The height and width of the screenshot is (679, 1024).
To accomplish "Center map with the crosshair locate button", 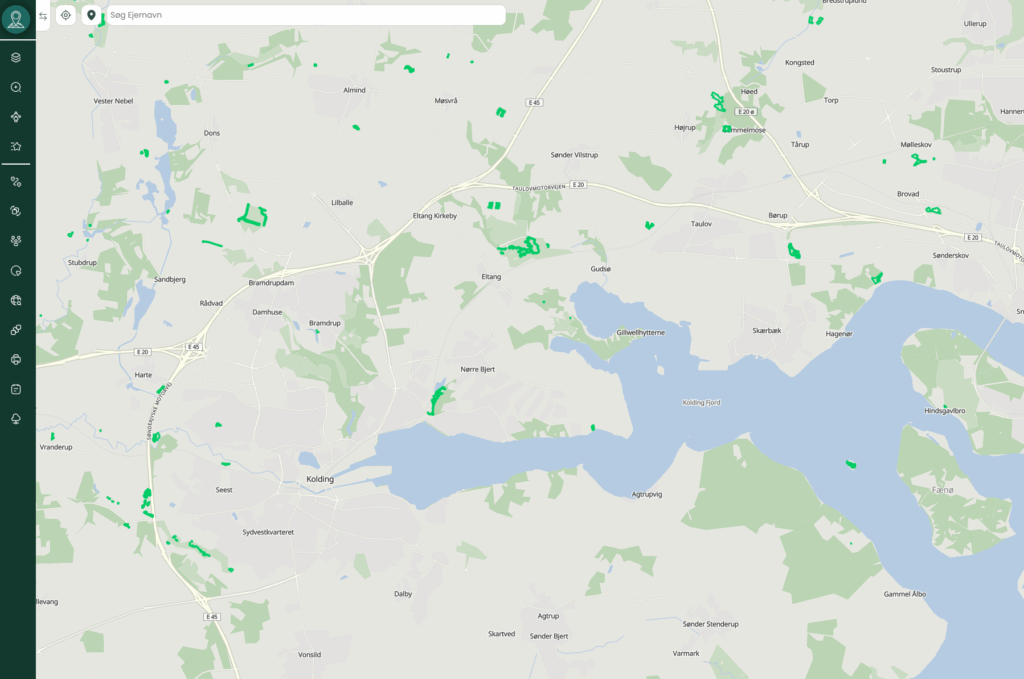I will pyautogui.click(x=66, y=15).
